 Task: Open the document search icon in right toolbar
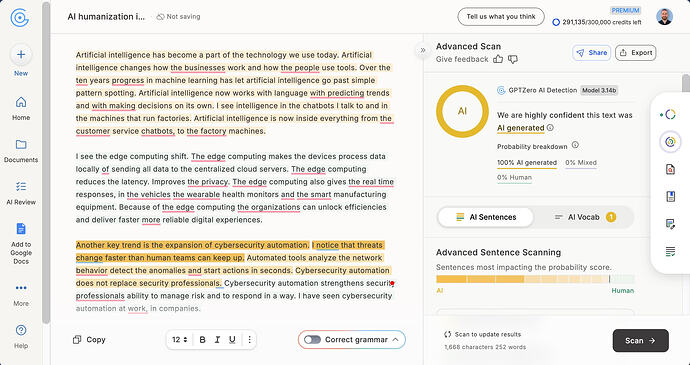670,169
